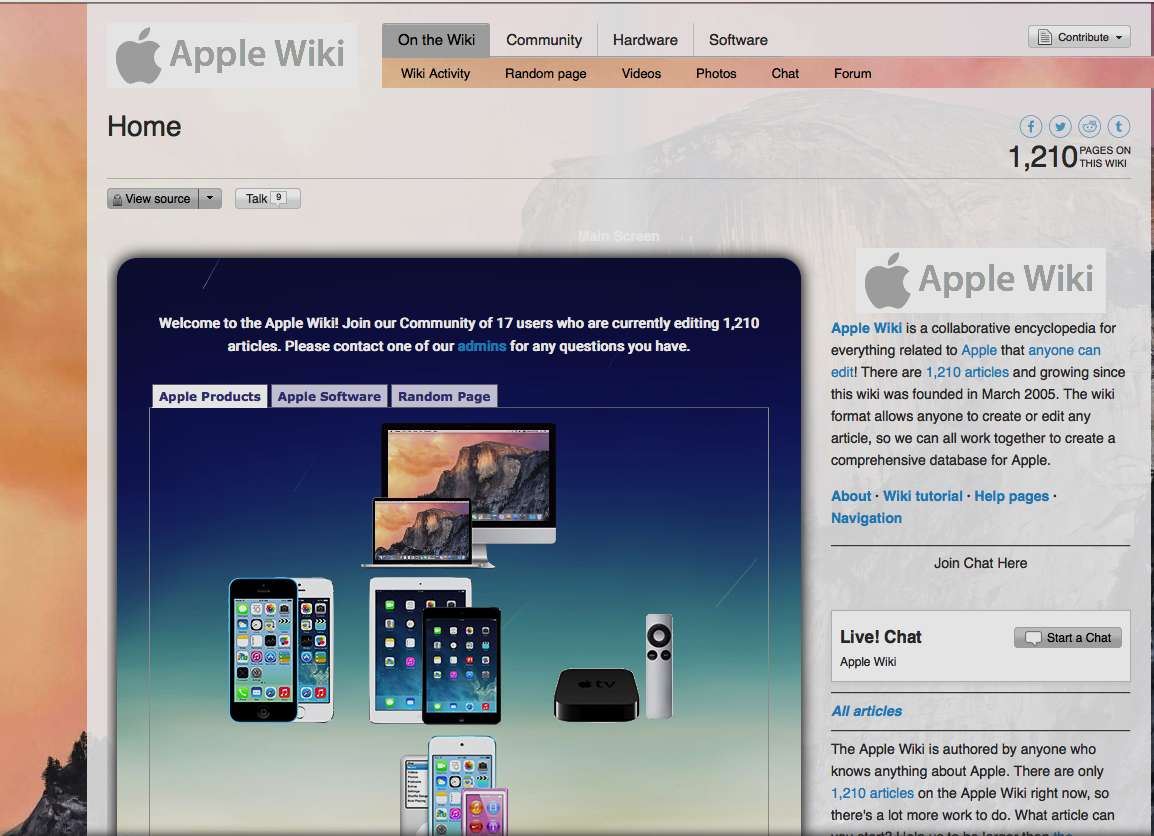Click the anyone can edit link
Viewport: 1154px width, 836px height.
pyautogui.click(x=1063, y=350)
